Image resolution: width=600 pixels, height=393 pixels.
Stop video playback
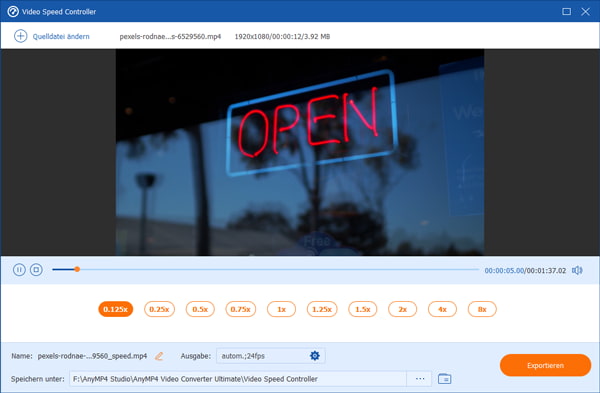[x=36, y=270]
